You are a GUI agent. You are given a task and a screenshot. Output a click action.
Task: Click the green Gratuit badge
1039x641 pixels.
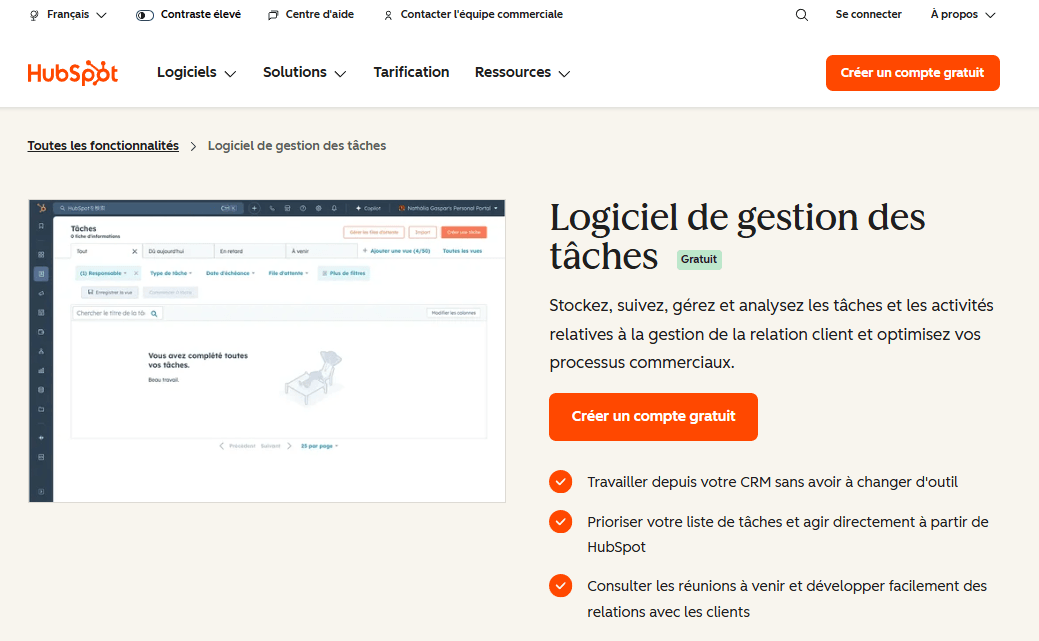click(699, 259)
